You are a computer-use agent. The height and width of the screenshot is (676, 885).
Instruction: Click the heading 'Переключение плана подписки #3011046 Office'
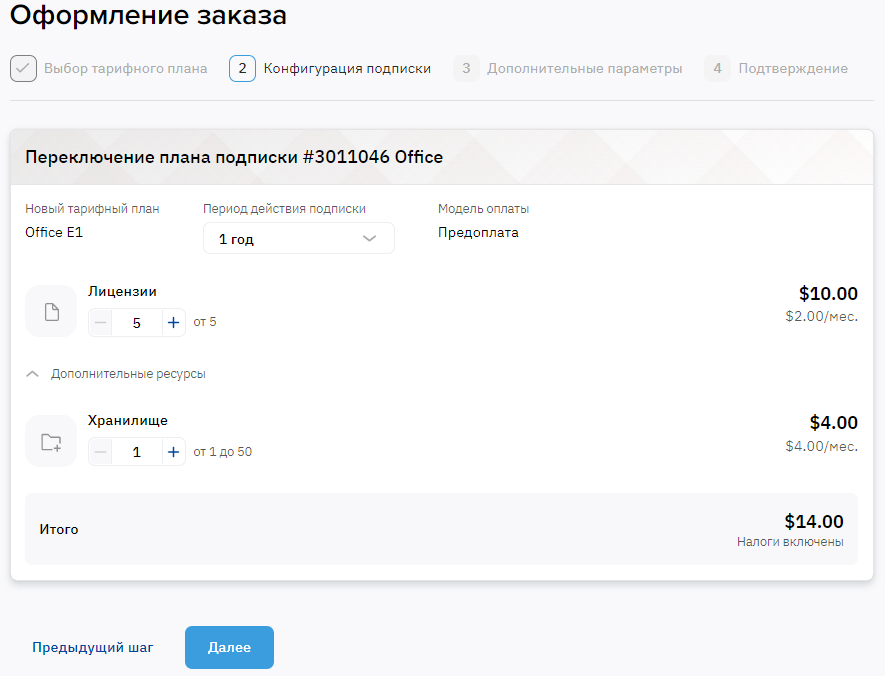coord(234,157)
